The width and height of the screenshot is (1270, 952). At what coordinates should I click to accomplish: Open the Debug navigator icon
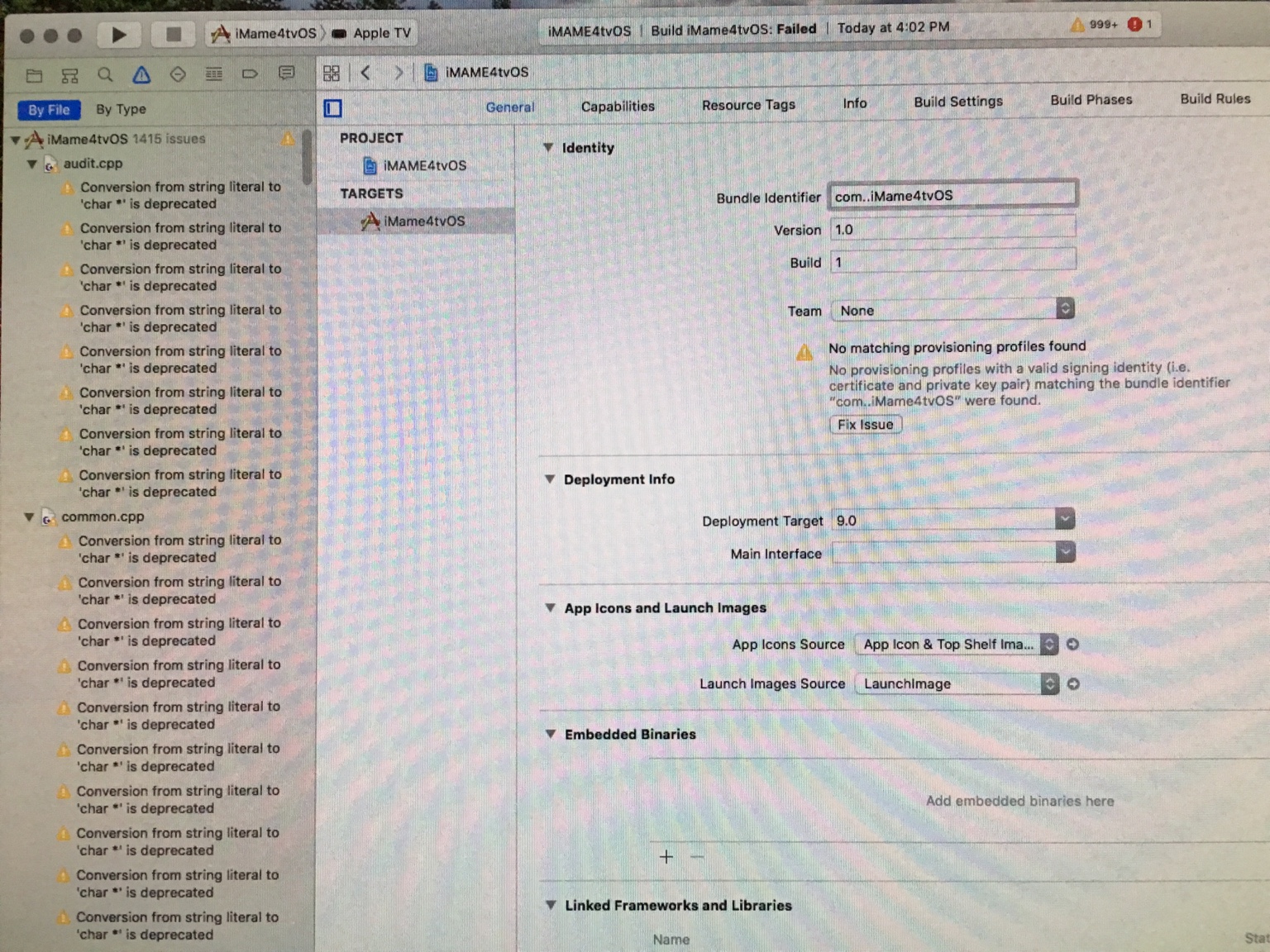[214, 74]
